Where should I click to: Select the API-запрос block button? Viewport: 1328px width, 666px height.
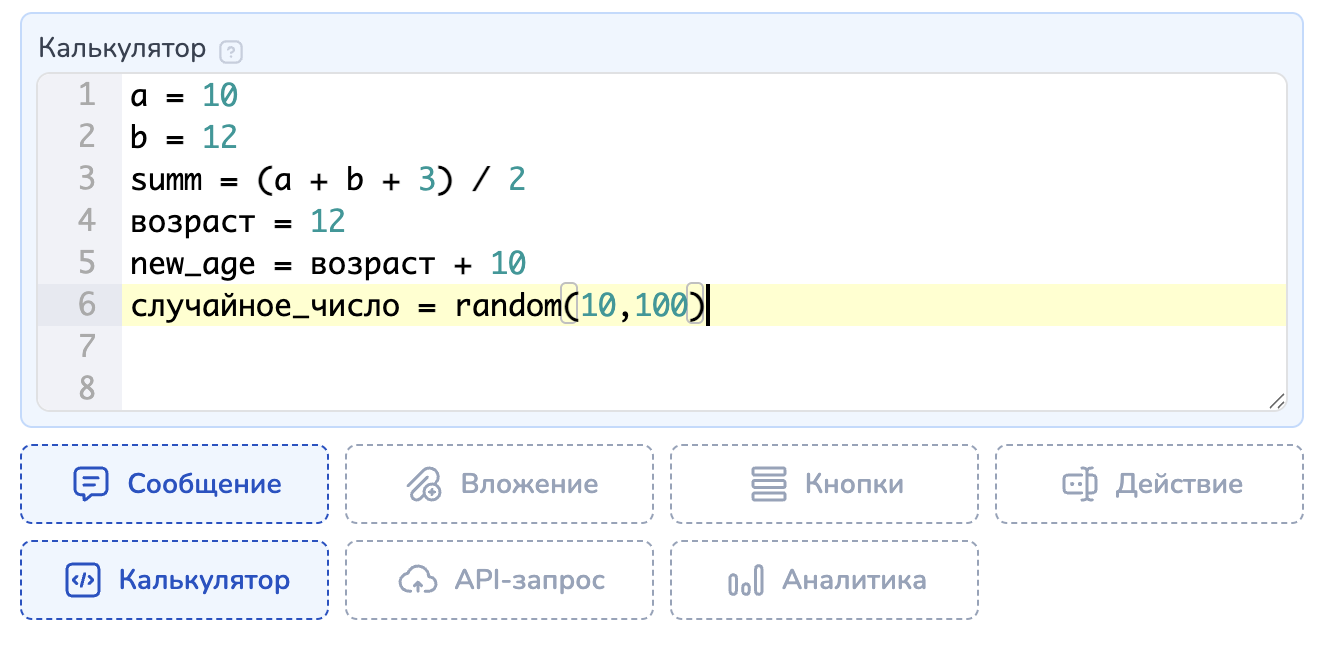click(x=499, y=580)
